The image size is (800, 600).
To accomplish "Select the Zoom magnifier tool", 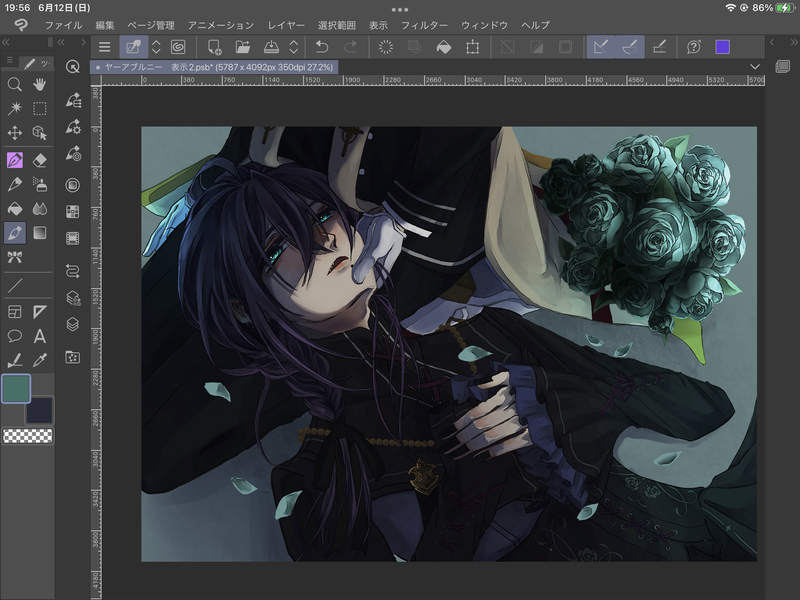I will click(14, 84).
